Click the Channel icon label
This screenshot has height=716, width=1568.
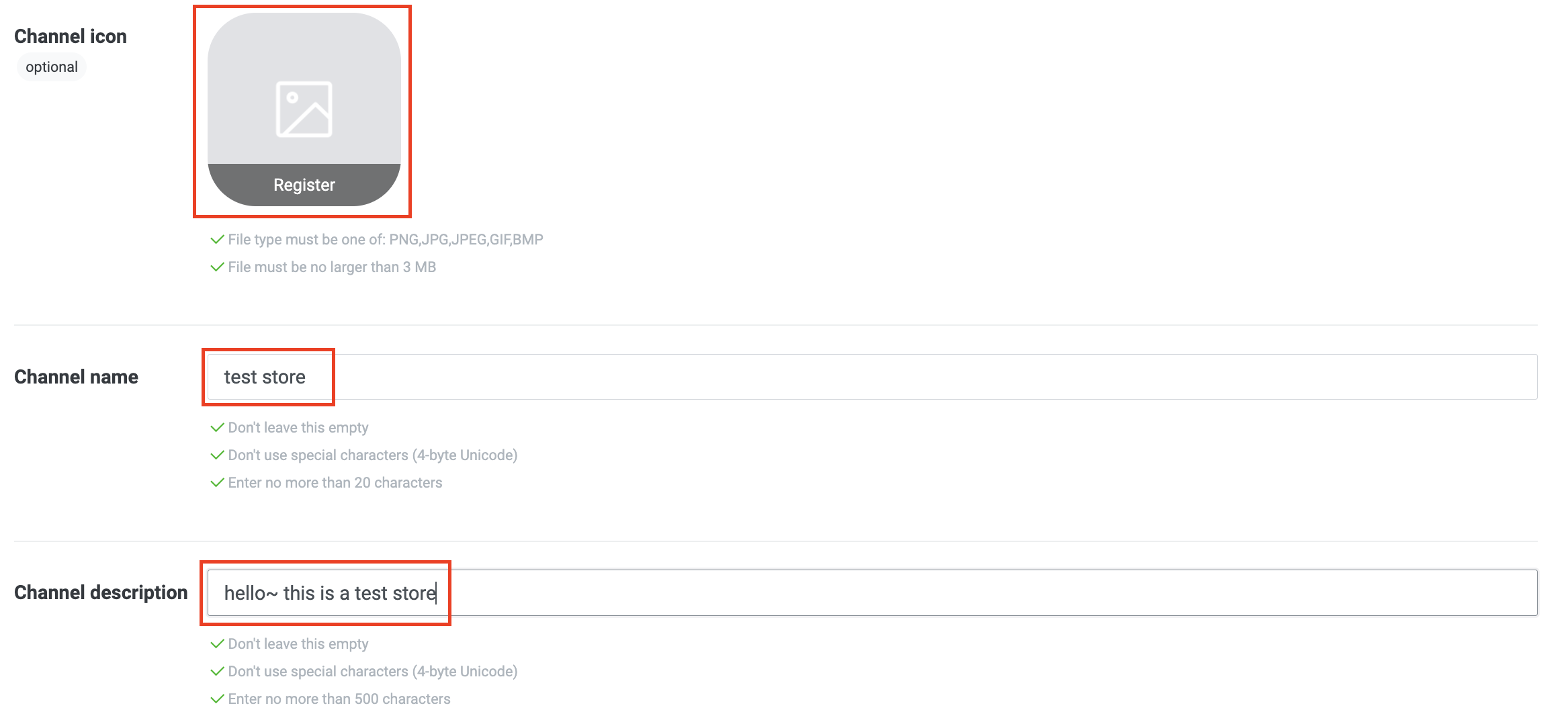tap(71, 36)
